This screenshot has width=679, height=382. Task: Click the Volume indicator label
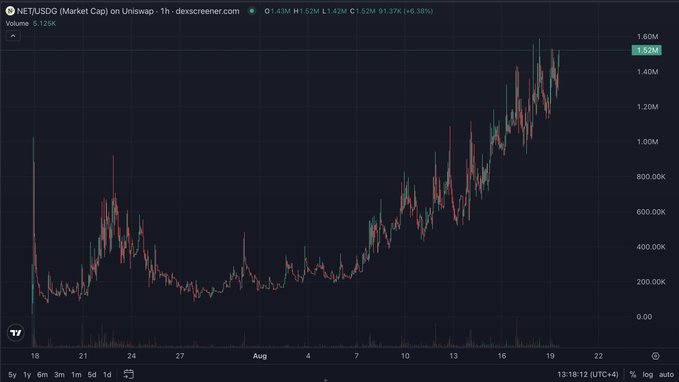click(17, 23)
